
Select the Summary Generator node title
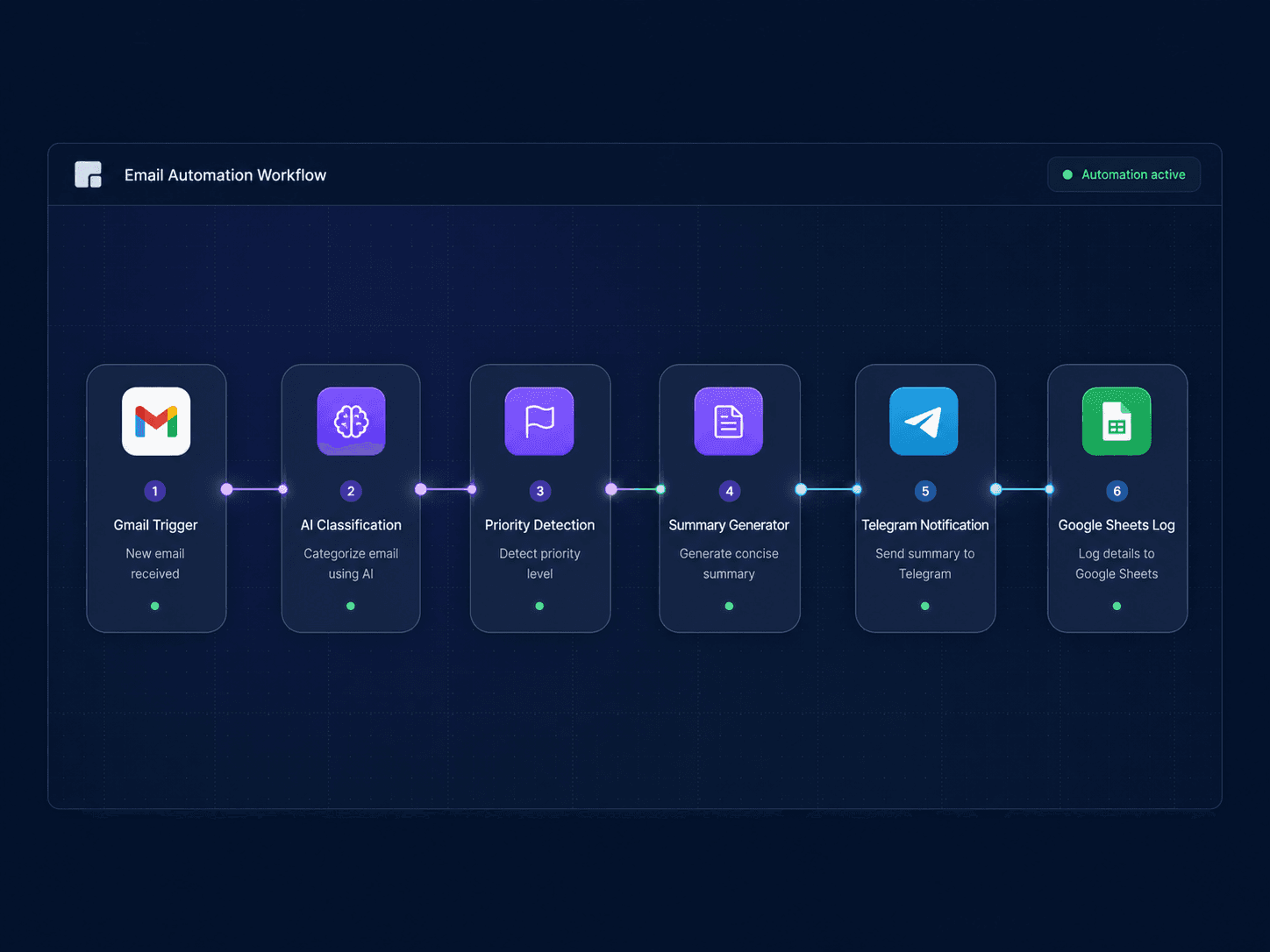(729, 525)
